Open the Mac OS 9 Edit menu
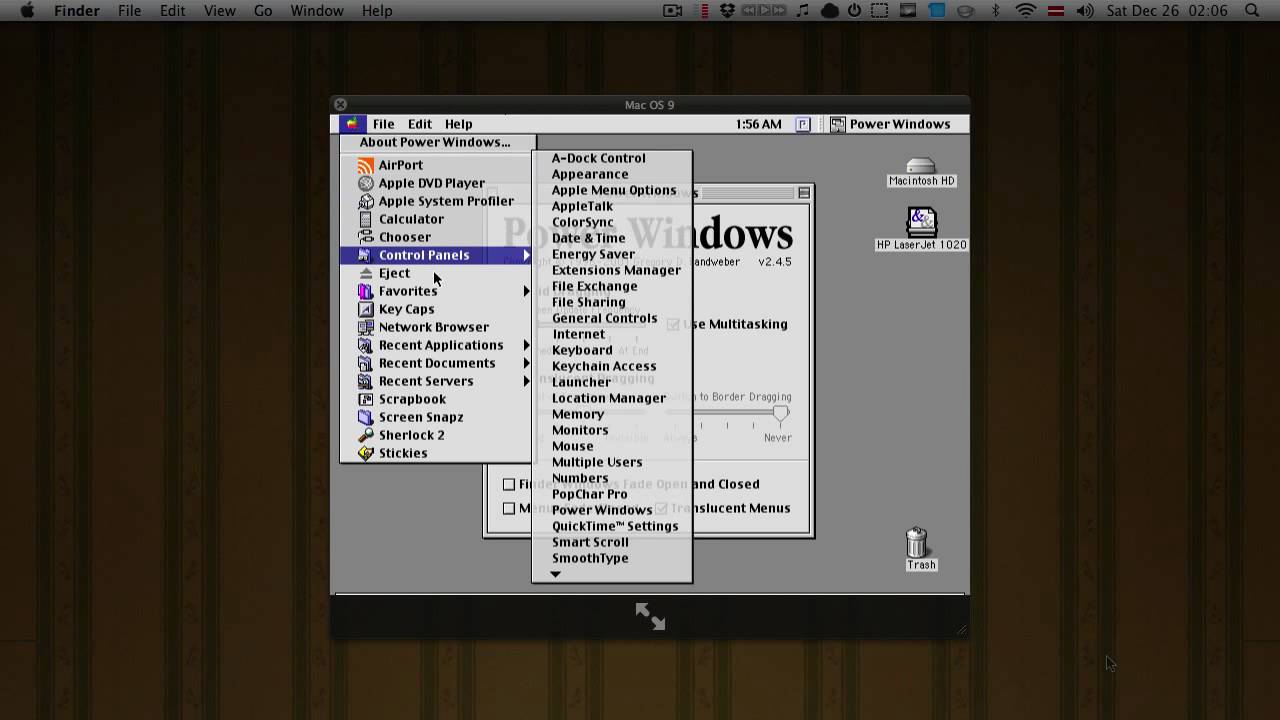 pos(419,124)
